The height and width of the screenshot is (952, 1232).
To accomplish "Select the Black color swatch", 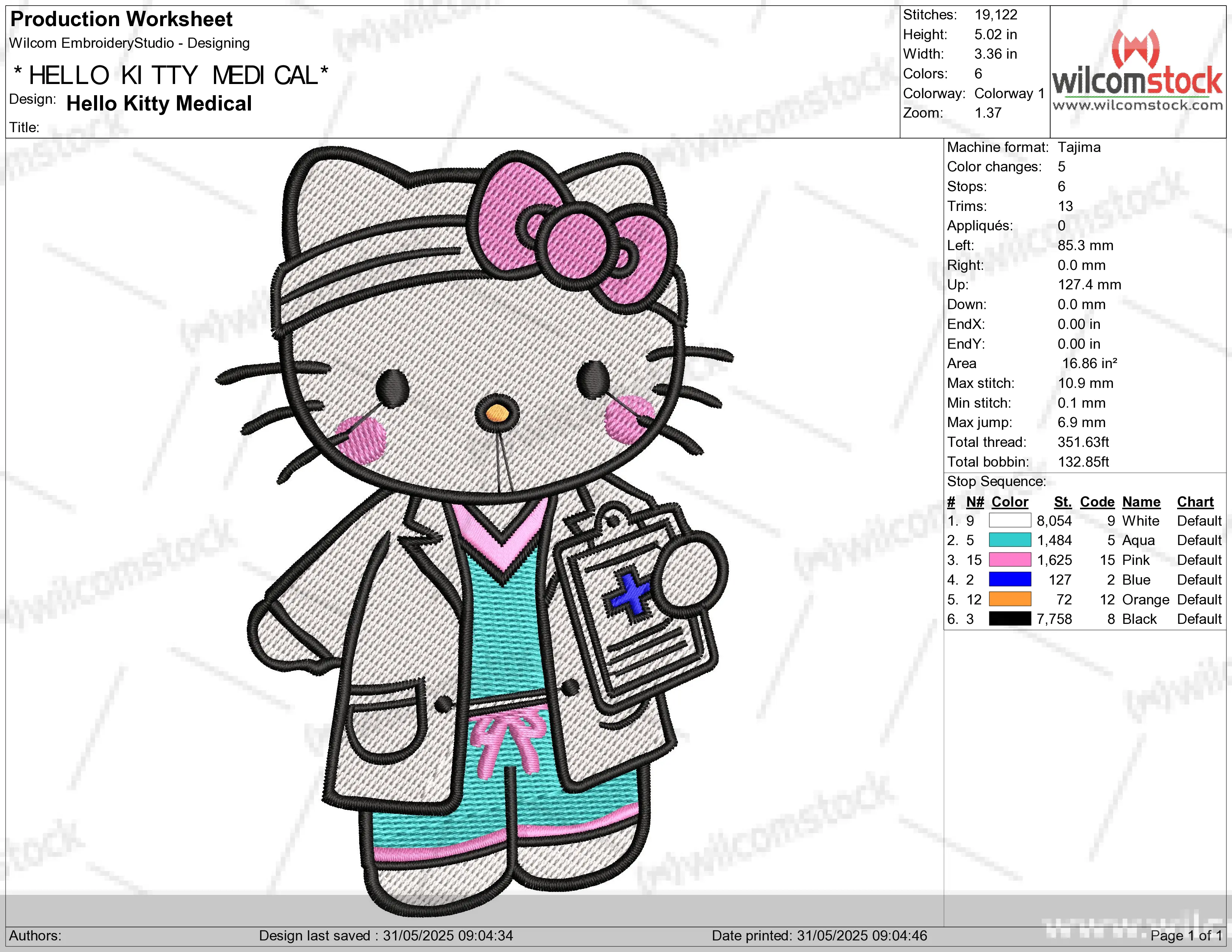I will pos(1010,619).
